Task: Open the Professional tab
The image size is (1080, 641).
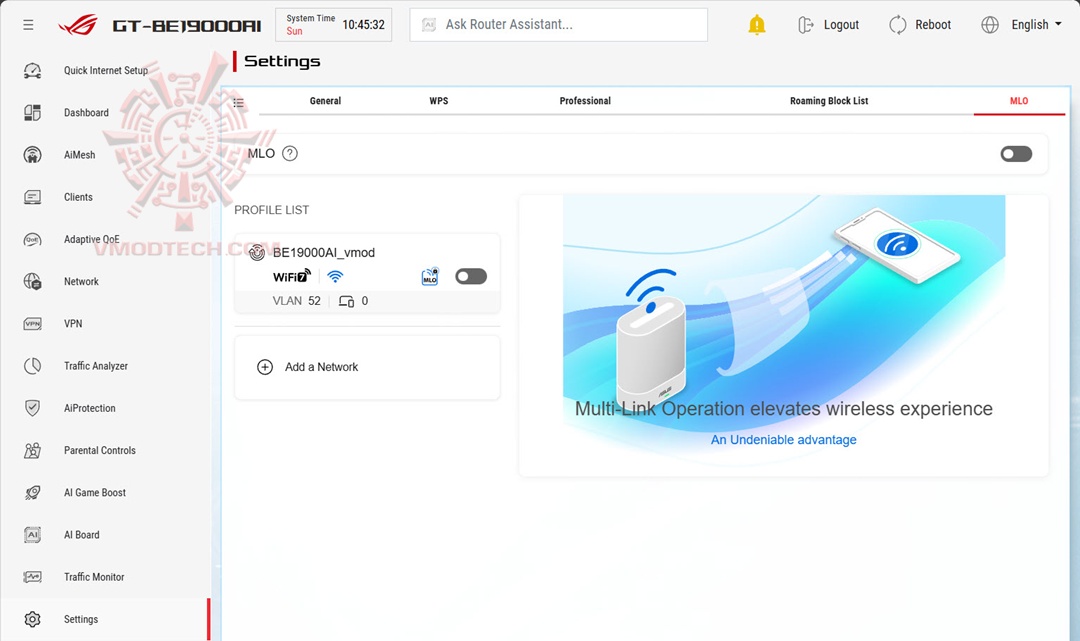Action: pyautogui.click(x=585, y=101)
